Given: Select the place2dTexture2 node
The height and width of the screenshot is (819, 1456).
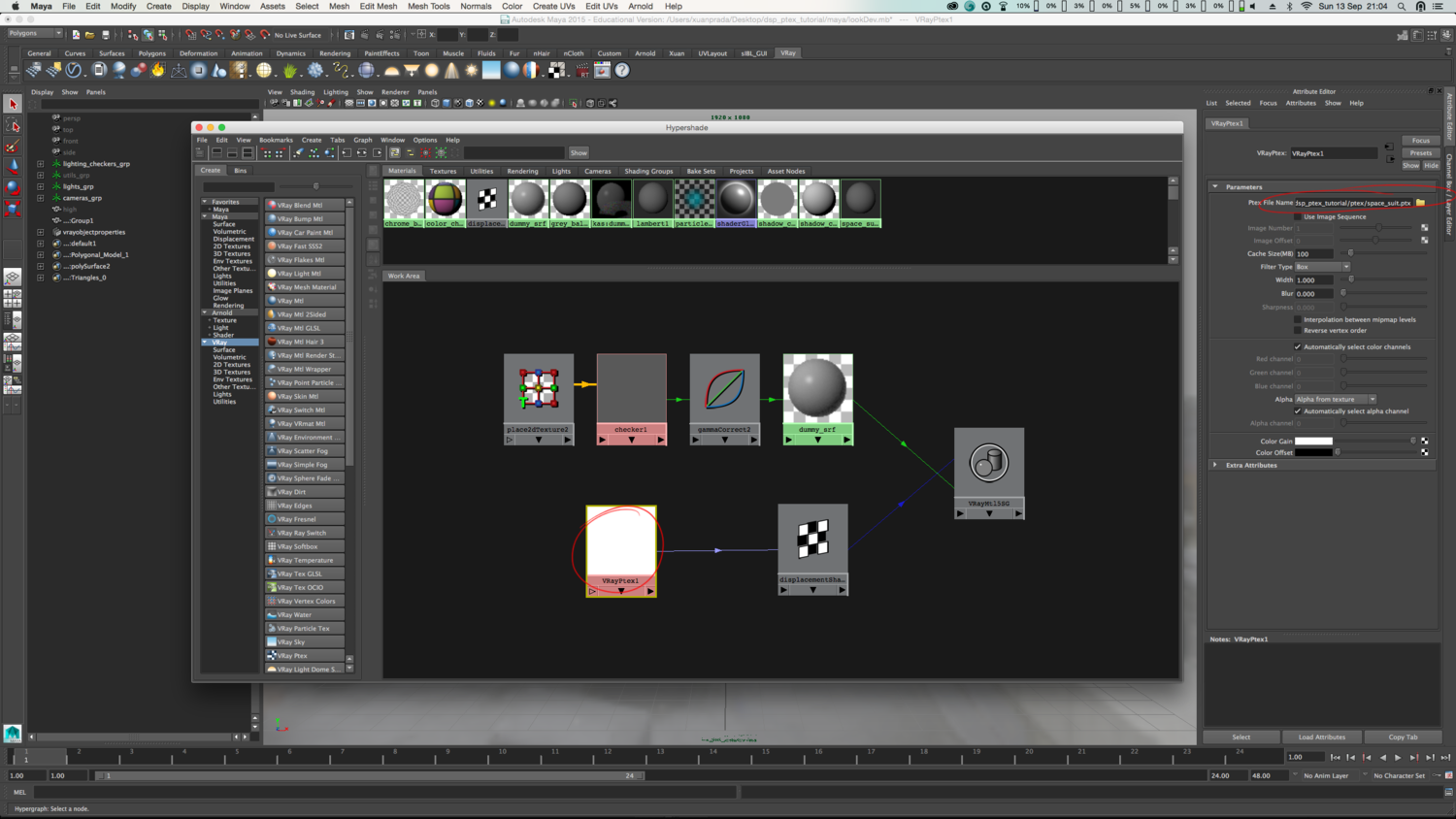Looking at the screenshot, I should (x=539, y=399).
